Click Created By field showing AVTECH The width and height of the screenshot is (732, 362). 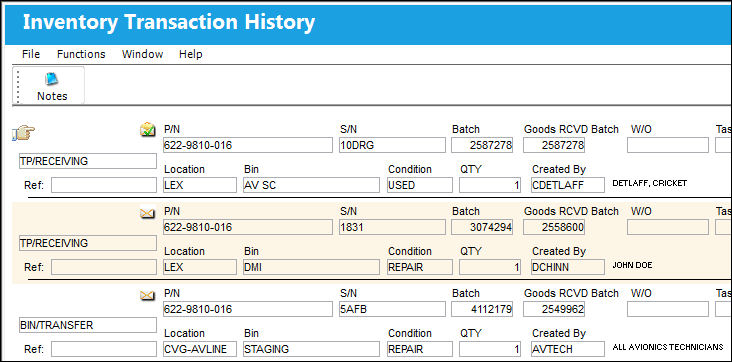(568, 349)
